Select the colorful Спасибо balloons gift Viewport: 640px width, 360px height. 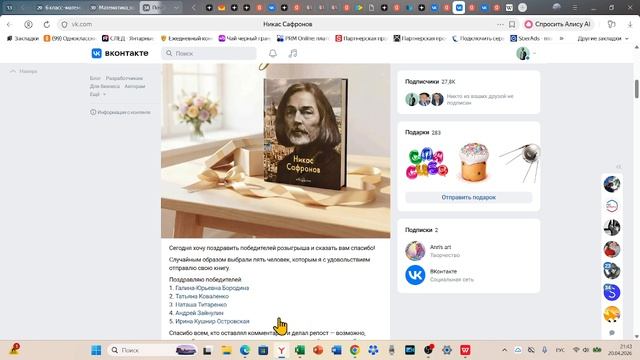(427, 164)
